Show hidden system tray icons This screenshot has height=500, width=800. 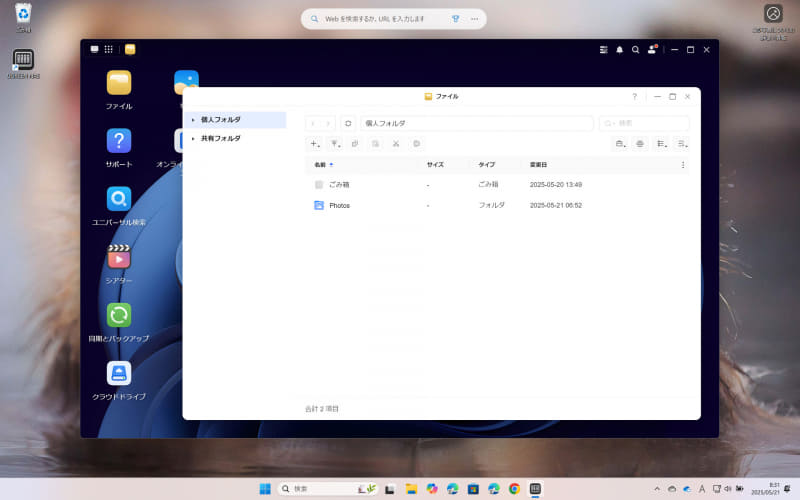pyautogui.click(x=657, y=489)
